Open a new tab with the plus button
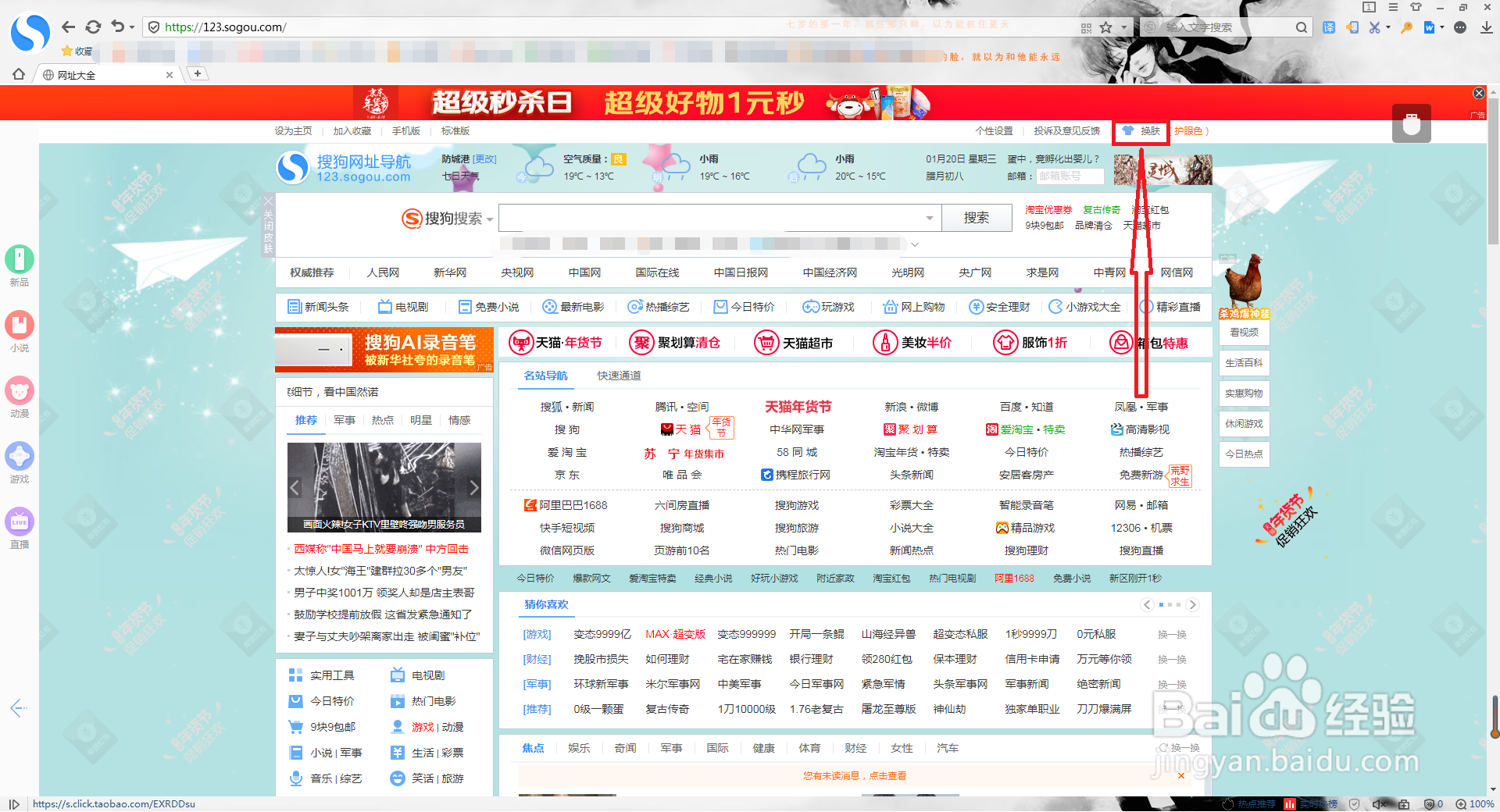 [198, 73]
